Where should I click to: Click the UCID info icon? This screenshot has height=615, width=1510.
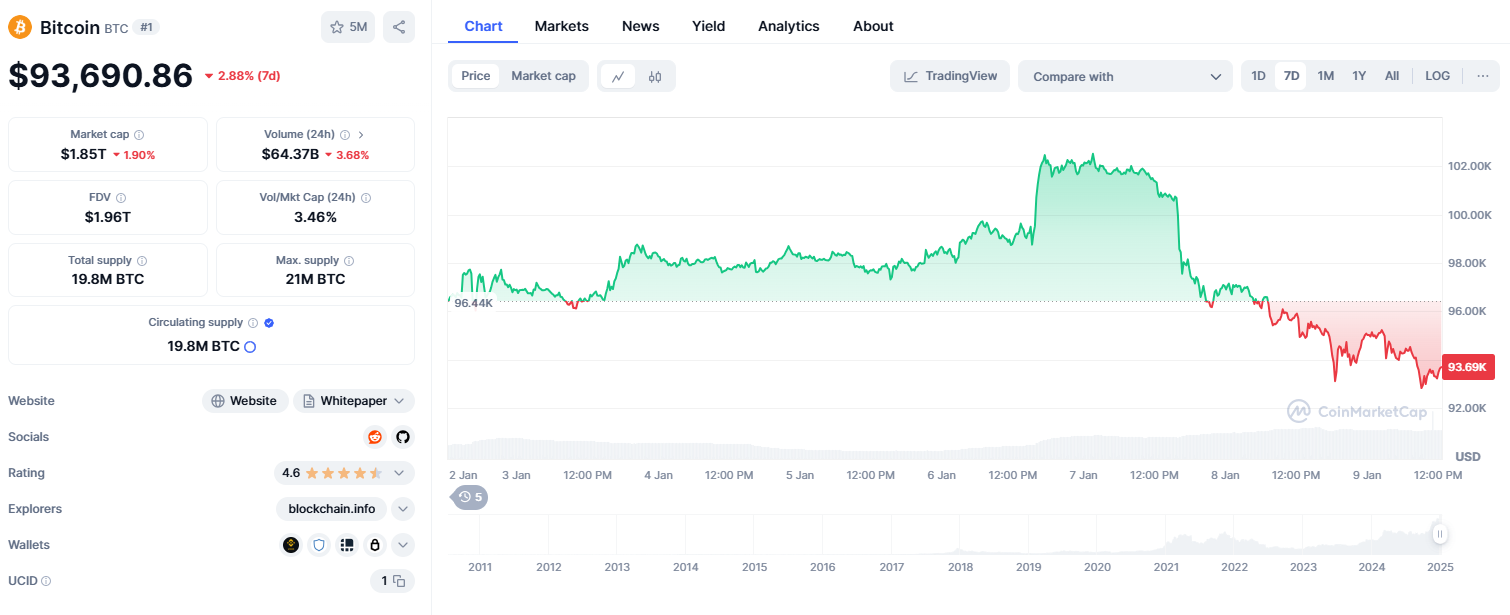pyautogui.click(x=46, y=581)
